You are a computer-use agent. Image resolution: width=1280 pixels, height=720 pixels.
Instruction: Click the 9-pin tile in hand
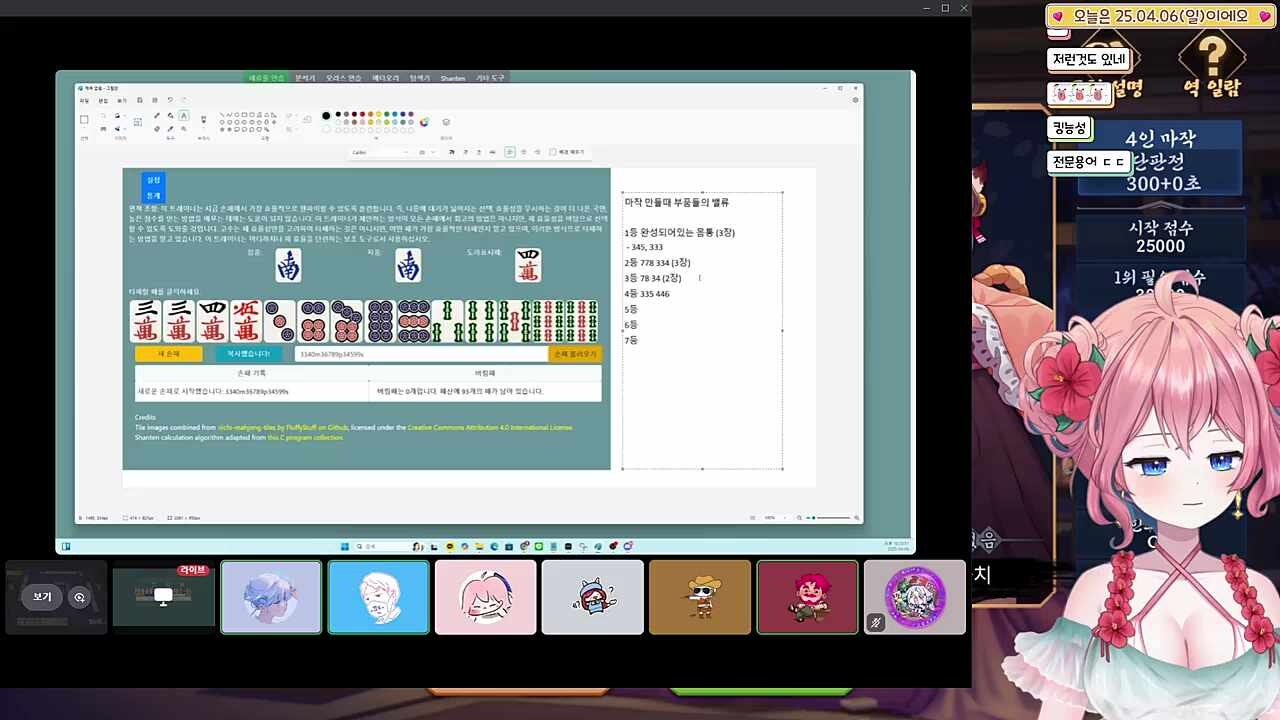click(414, 321)
